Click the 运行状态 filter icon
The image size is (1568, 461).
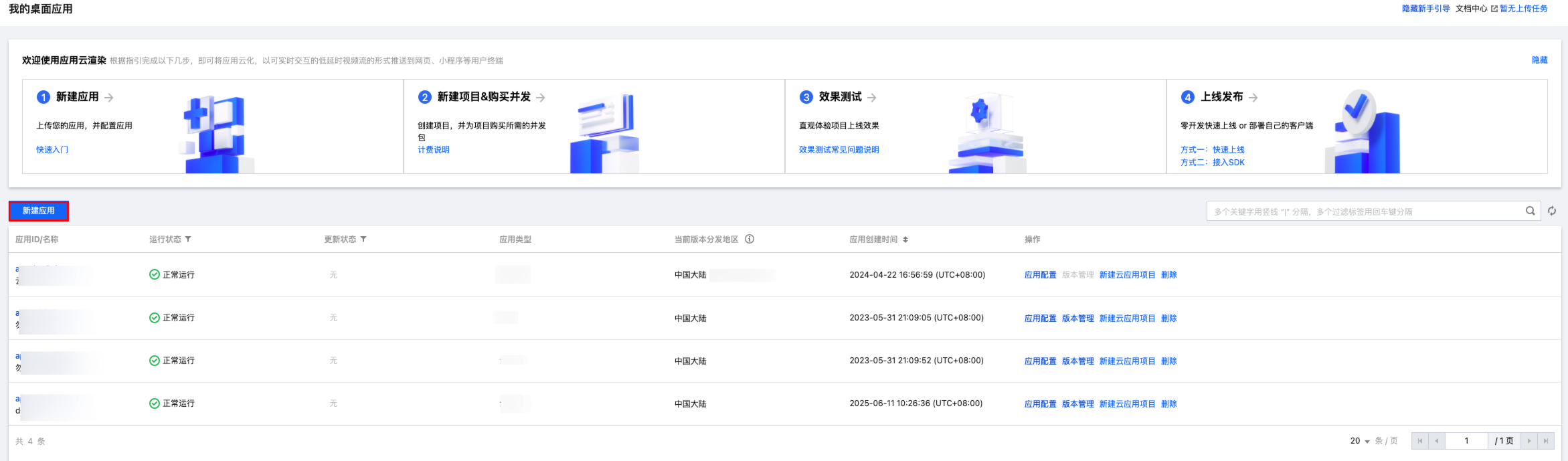[x=188, y=240]
